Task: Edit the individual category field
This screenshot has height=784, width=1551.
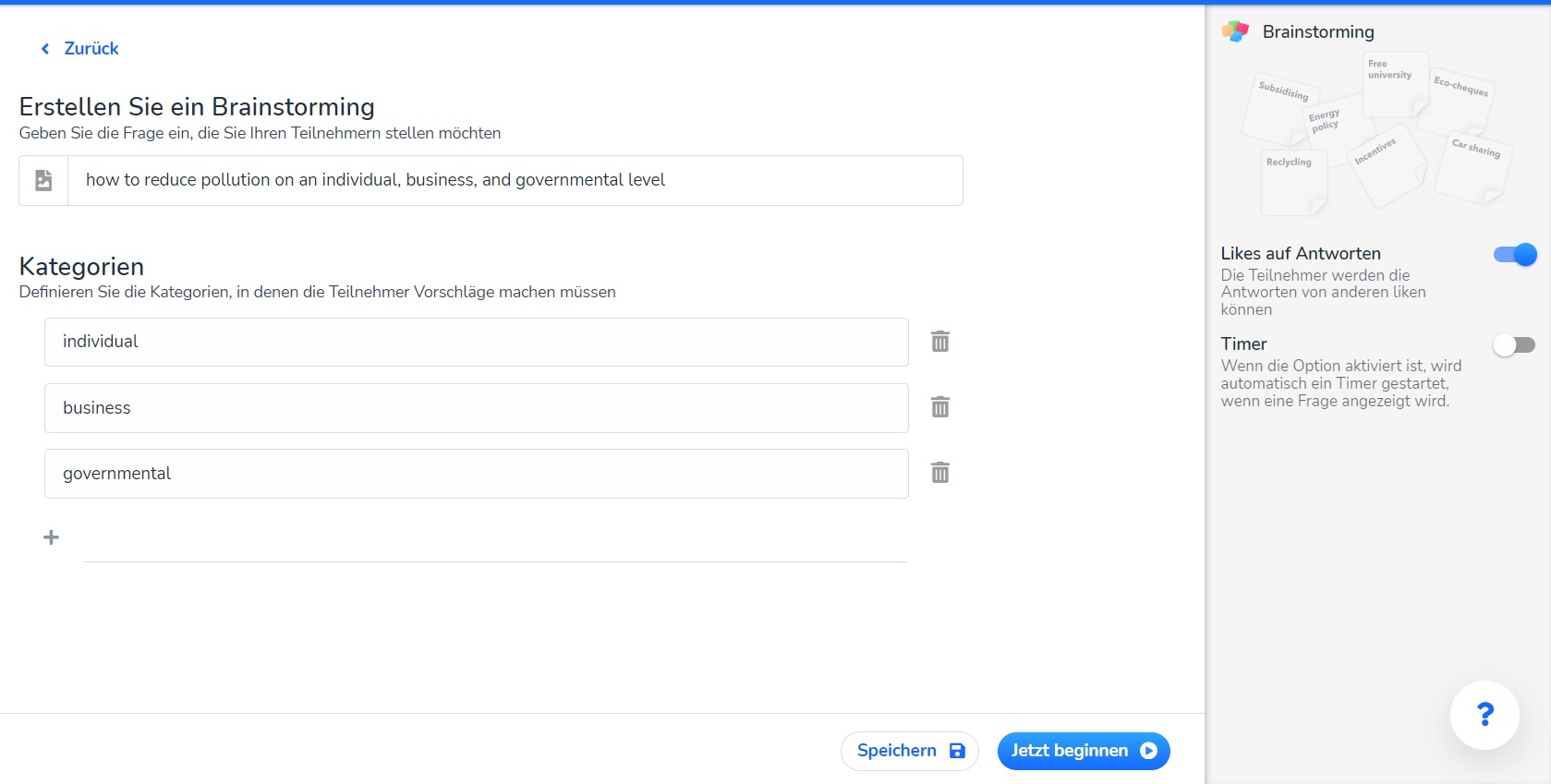Action: point(476,342)
